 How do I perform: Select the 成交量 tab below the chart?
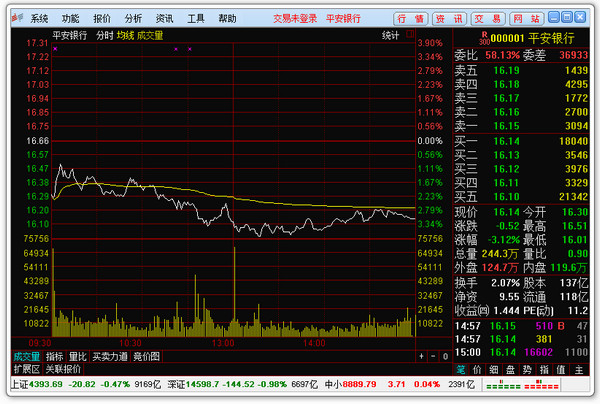[27, 357]
